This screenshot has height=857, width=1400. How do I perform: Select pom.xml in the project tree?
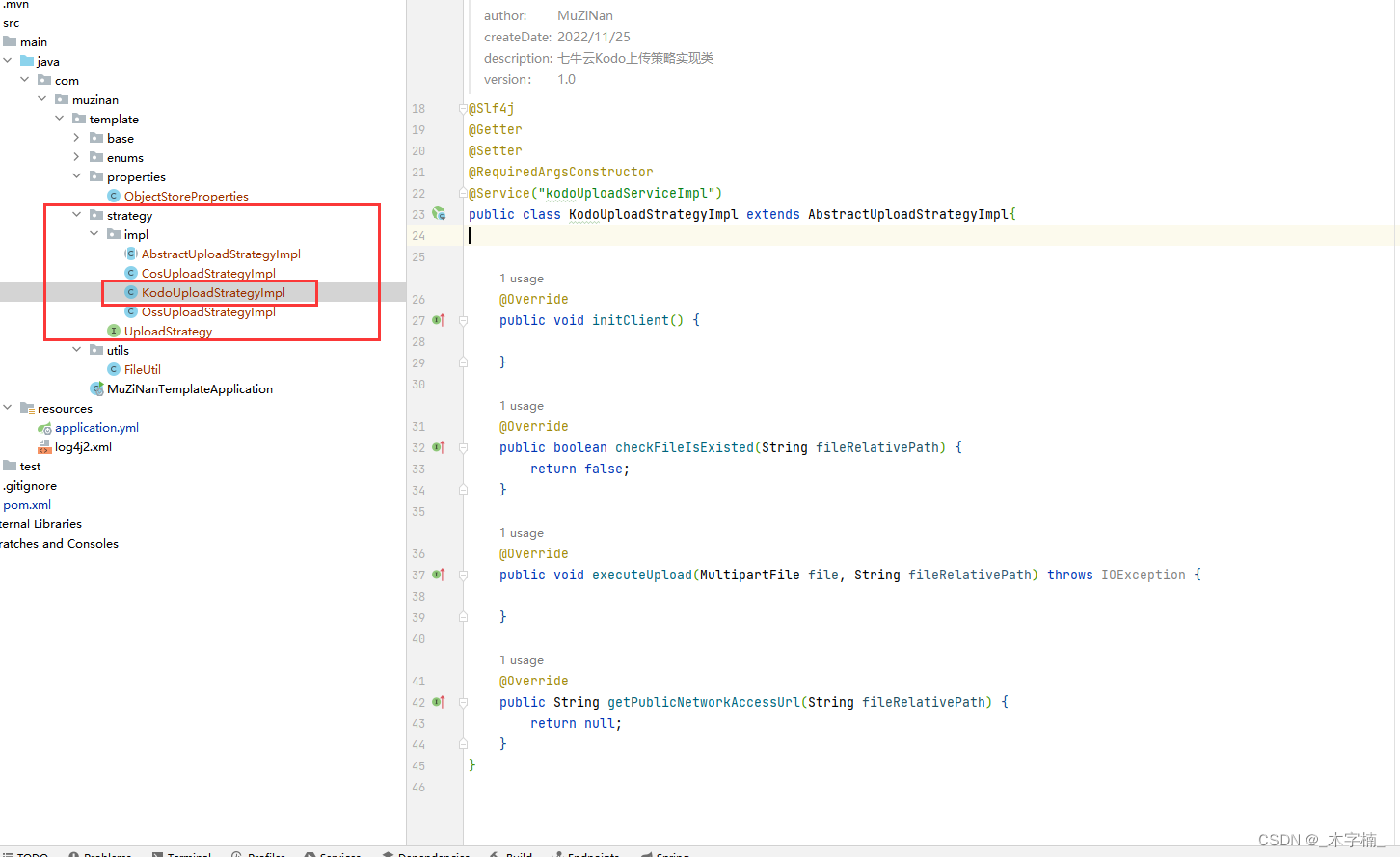(x=27, y=504)
